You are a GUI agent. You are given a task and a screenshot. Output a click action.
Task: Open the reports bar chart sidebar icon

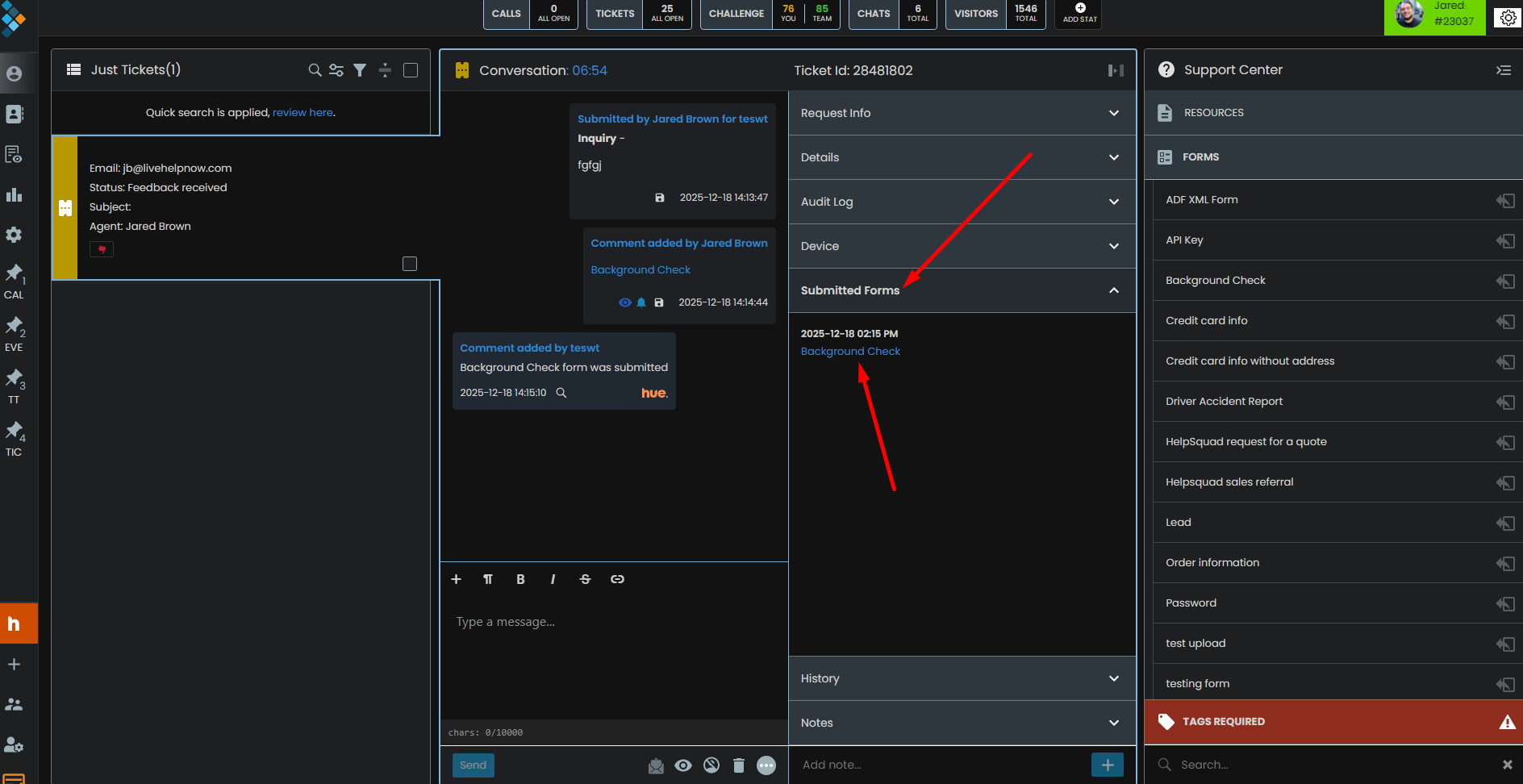click(14, 194)
